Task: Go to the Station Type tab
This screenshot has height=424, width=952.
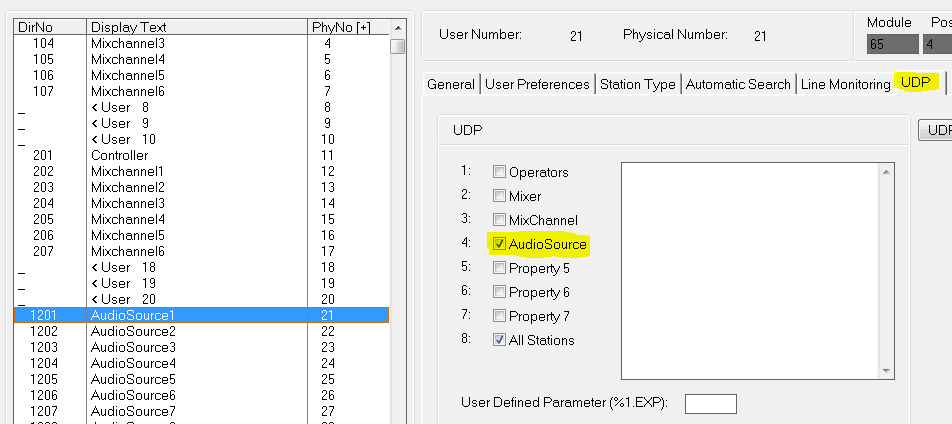Action: pos(637,84)
